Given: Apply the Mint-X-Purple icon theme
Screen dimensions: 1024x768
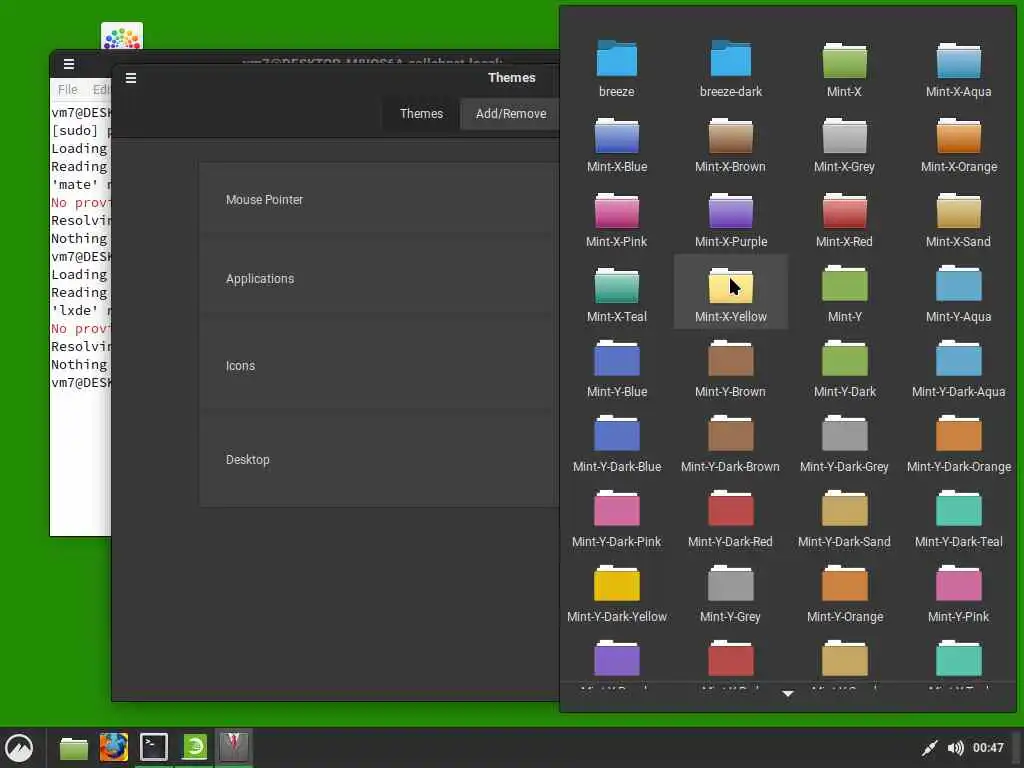Looking at the screenshot, I should [x=730, y=218].
